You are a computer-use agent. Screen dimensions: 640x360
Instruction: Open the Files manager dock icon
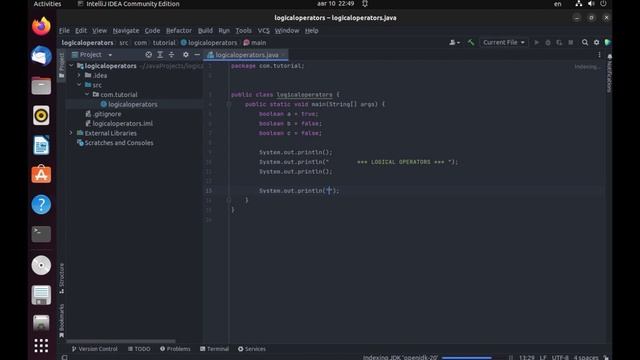(x=41, y=85)
